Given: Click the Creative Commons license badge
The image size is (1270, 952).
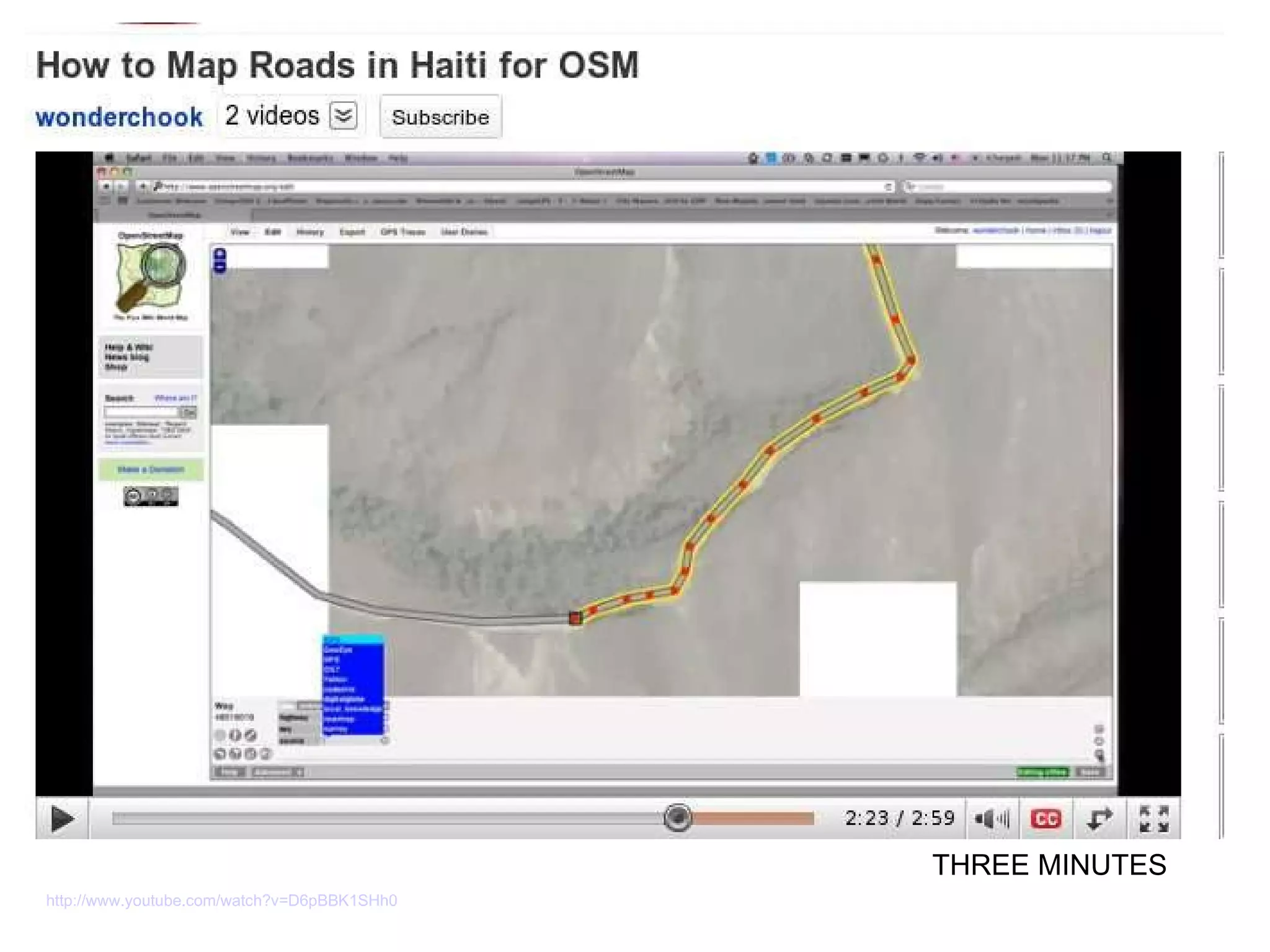Looking at the screenshot, I should 151,496.
